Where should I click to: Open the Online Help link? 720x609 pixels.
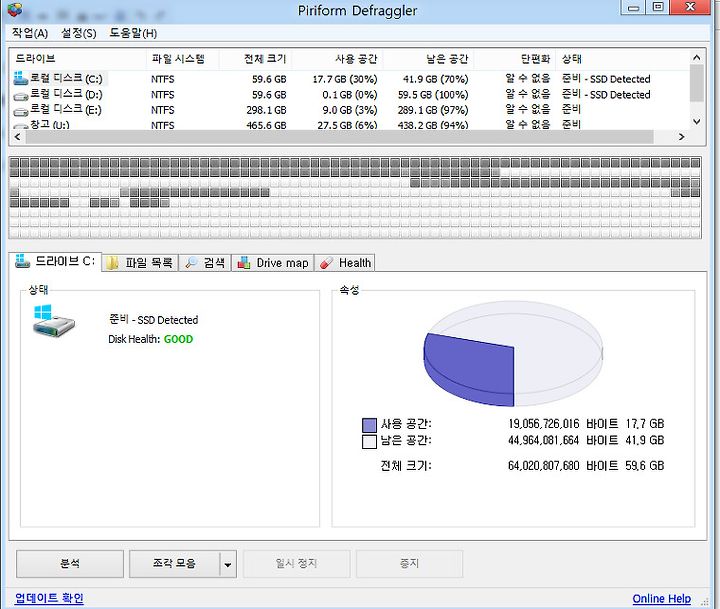pyautogui.click(x=661, y=598)
